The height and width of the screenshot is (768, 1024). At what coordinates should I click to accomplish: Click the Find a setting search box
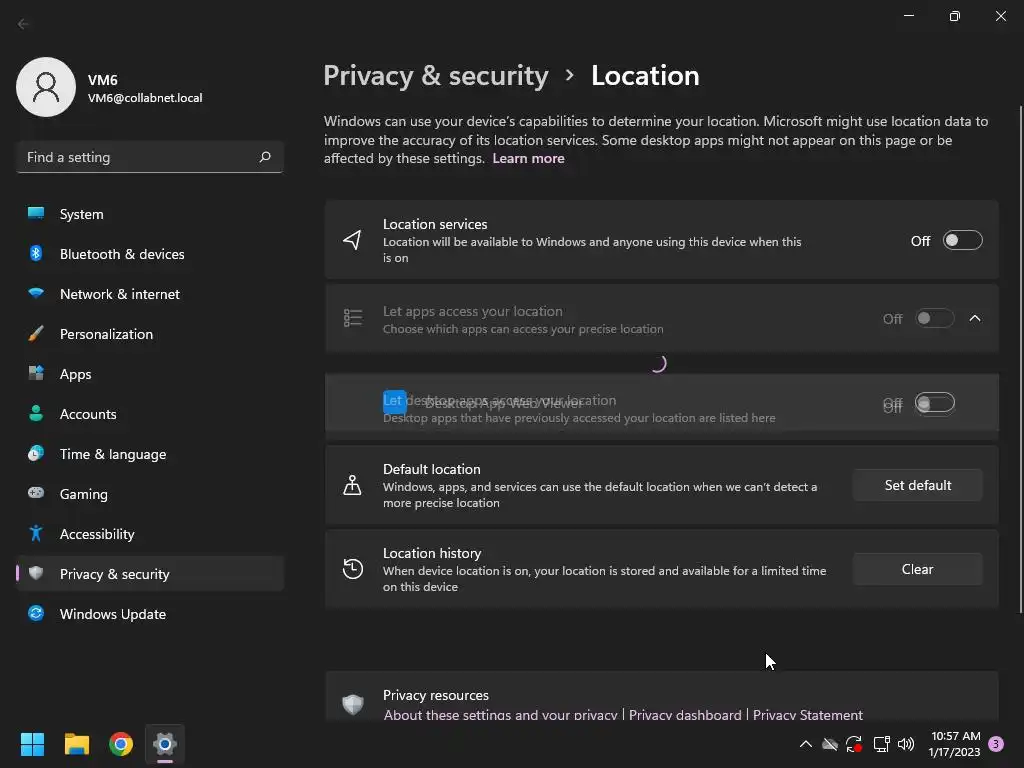pos(138,157)
